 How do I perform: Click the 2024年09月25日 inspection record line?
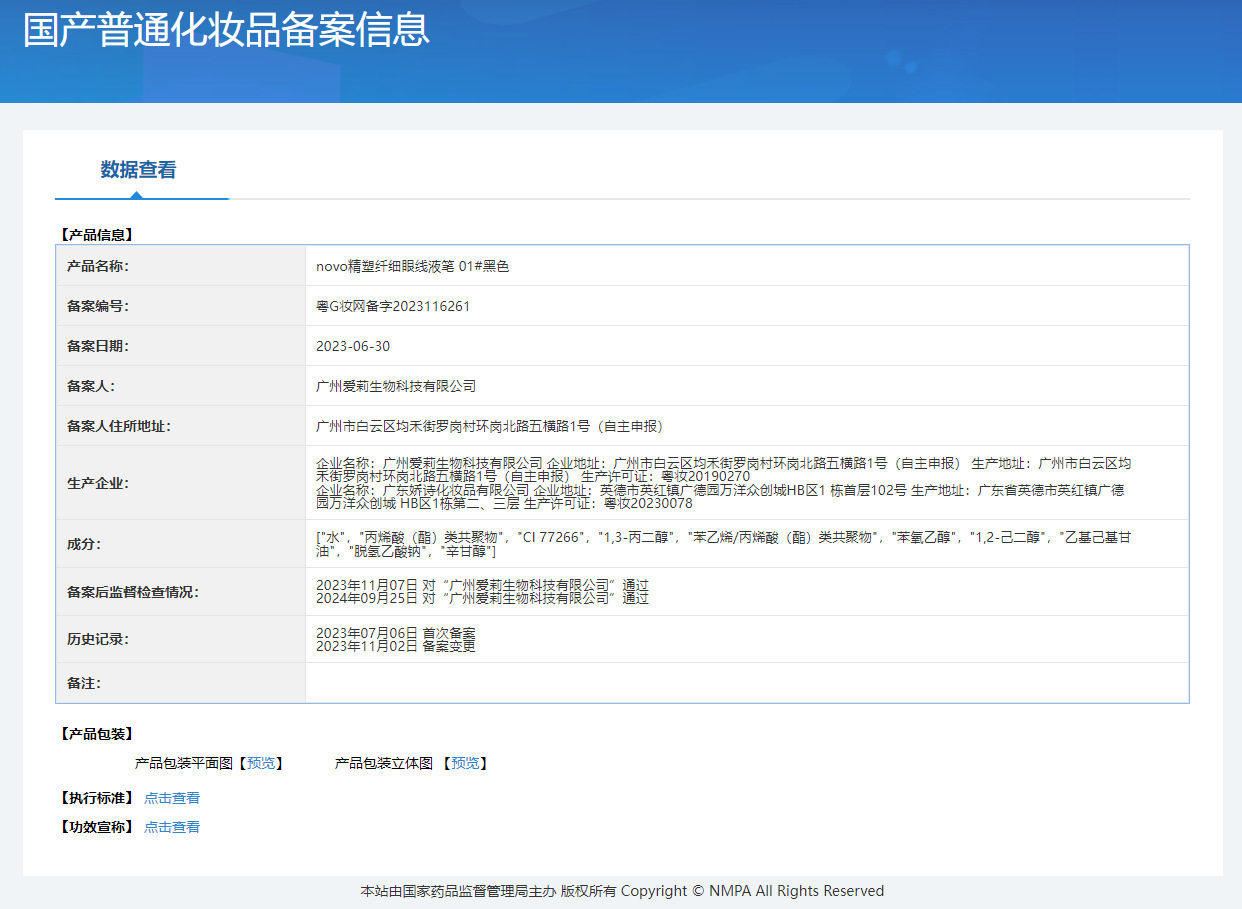tap(482, 598)
